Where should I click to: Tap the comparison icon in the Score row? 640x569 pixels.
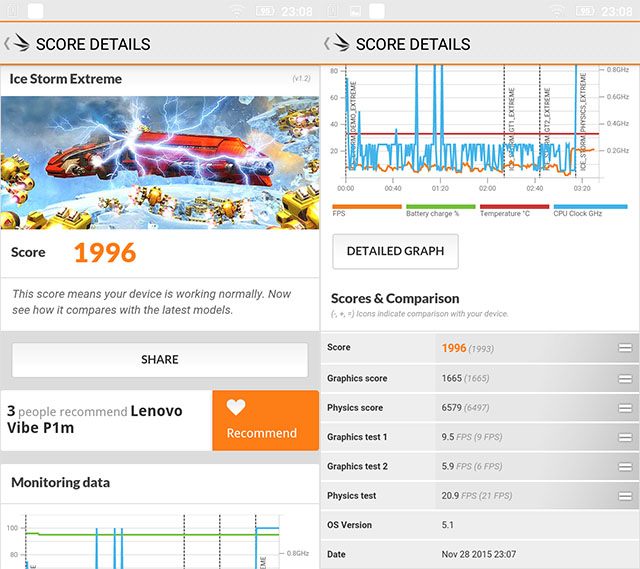(625, 348)
